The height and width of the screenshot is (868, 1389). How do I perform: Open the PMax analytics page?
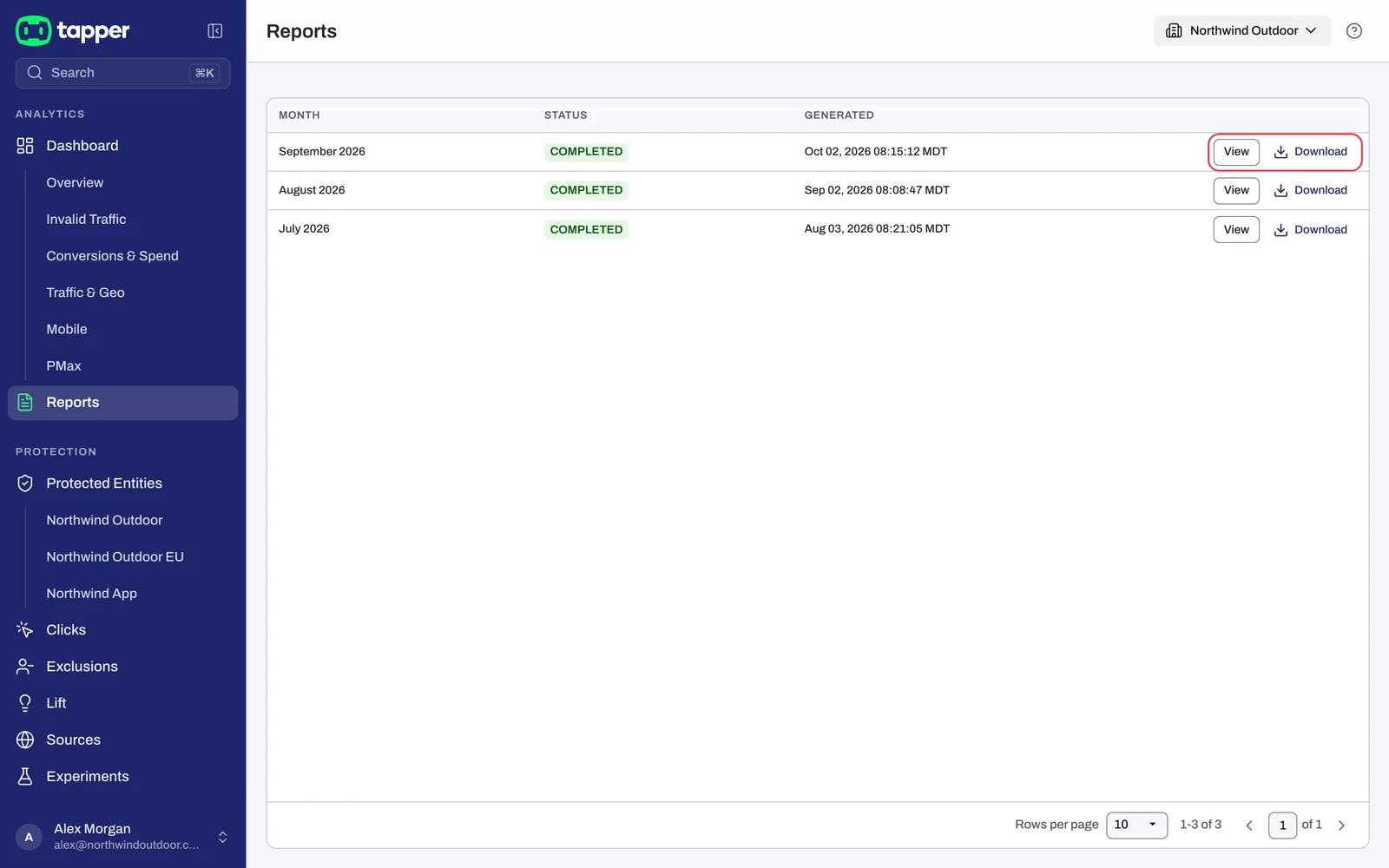(x=63, y=366)
